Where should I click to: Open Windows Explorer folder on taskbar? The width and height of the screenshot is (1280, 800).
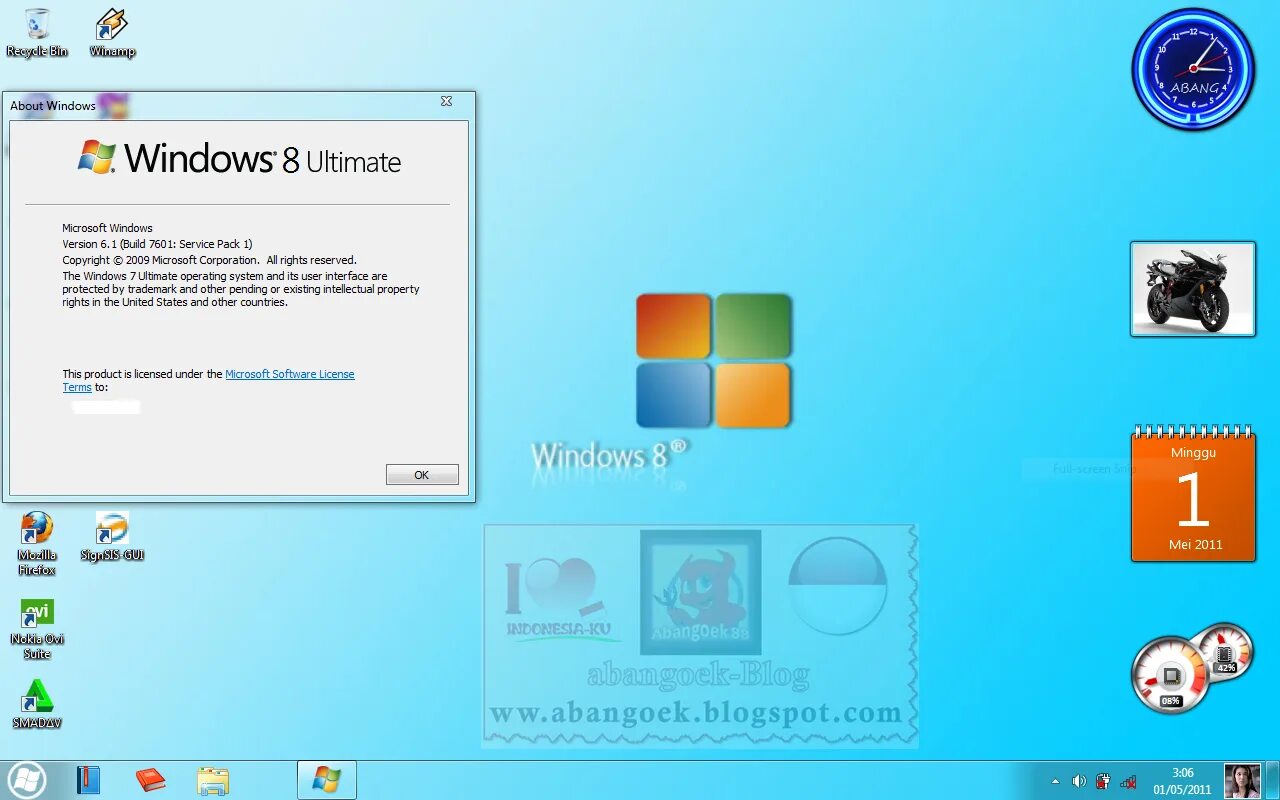coord(213,780)
